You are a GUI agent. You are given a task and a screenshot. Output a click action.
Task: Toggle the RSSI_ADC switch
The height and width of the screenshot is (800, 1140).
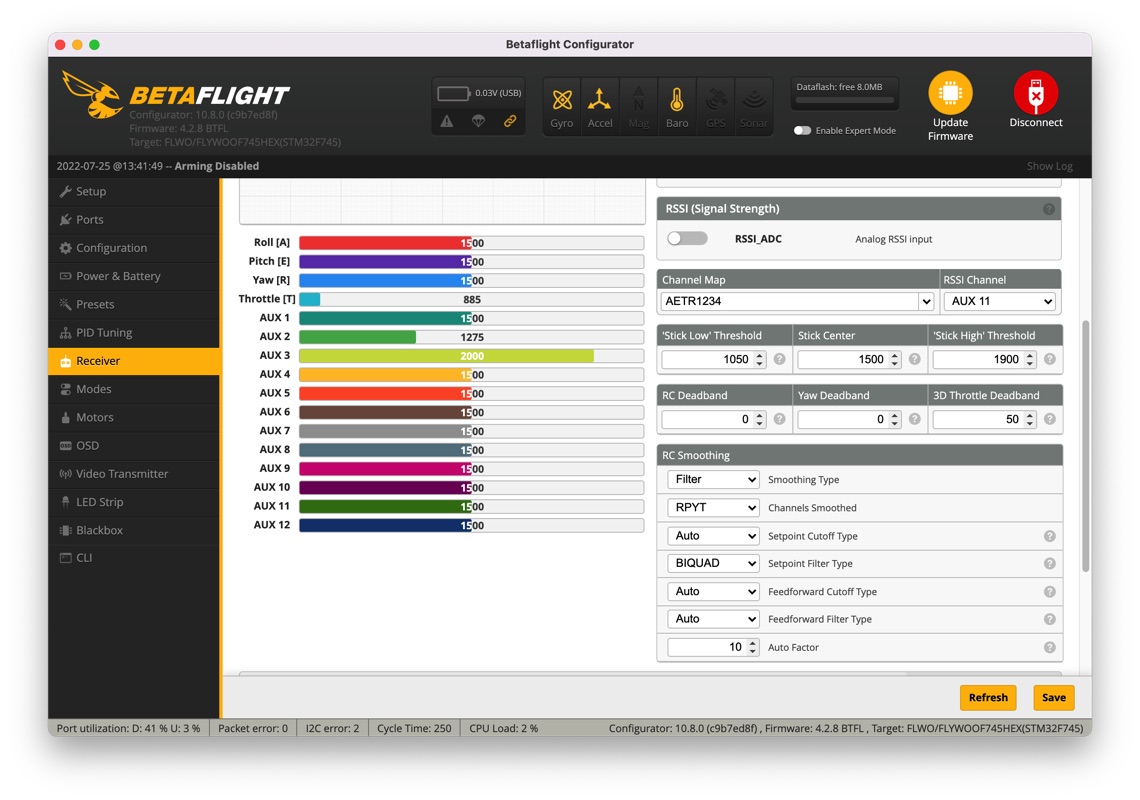(687, 239)
